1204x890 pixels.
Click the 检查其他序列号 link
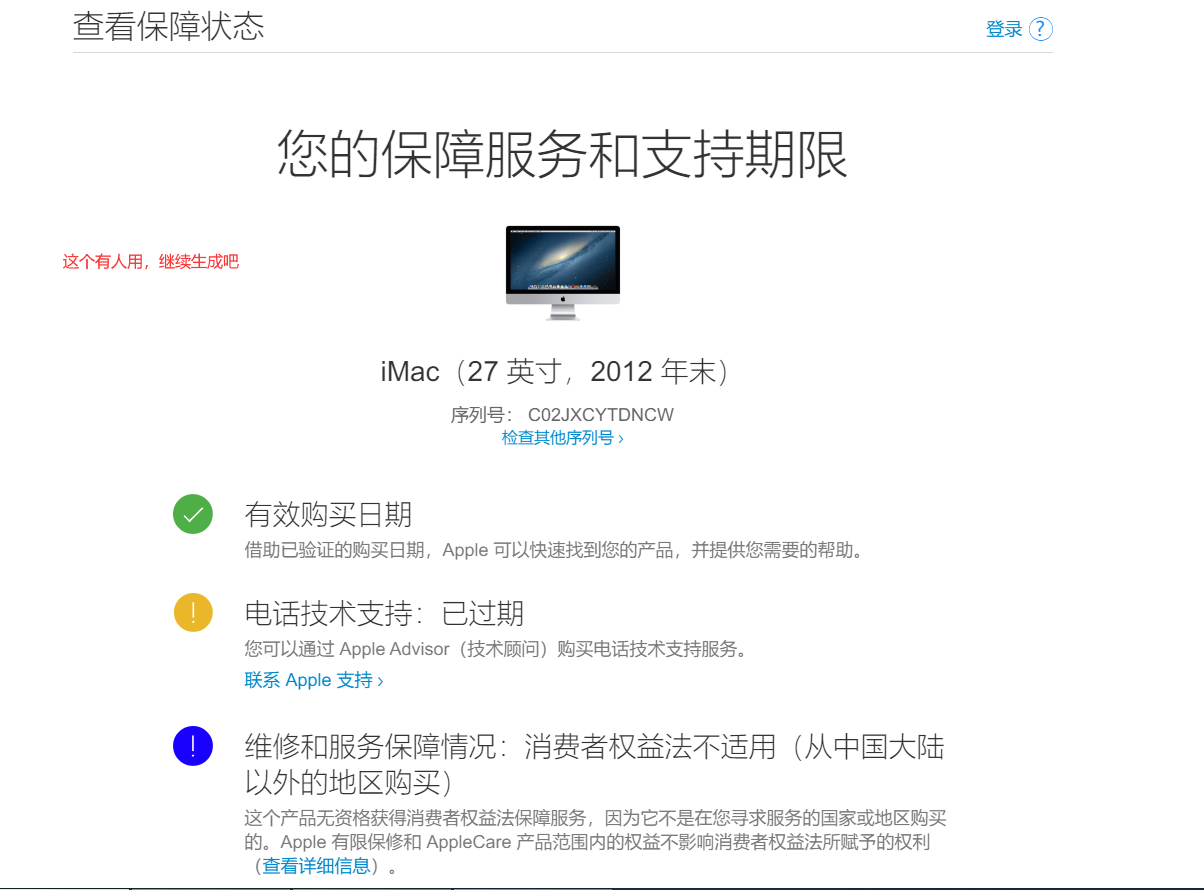point(562,438)
